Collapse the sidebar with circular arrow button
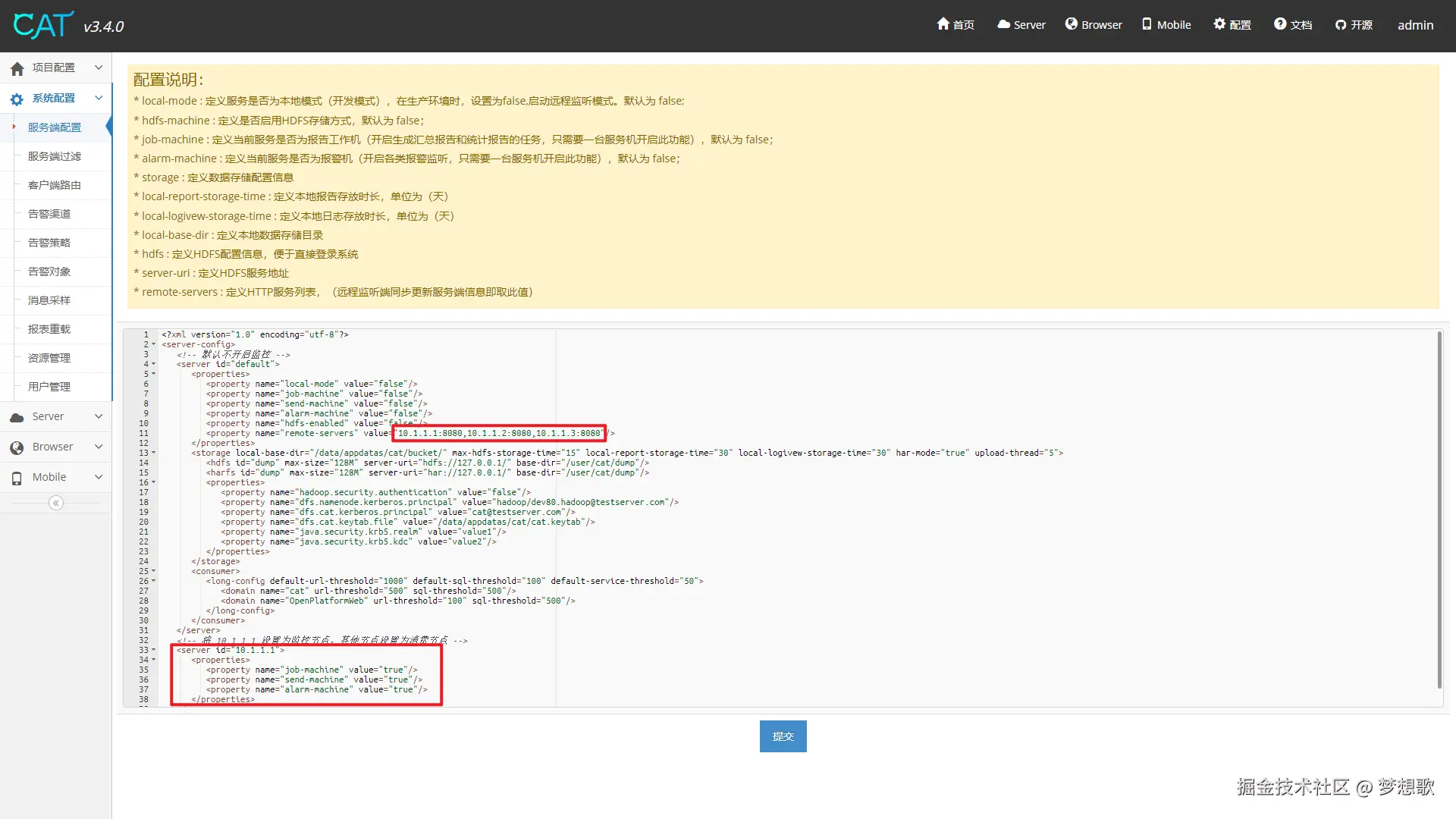 [x=55, y=503]
